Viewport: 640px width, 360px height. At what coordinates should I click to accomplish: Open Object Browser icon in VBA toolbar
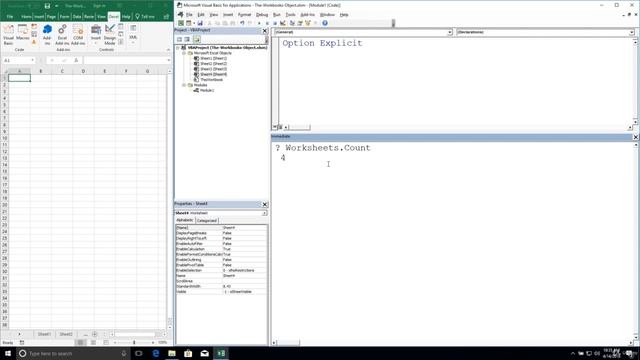(308, 23)
